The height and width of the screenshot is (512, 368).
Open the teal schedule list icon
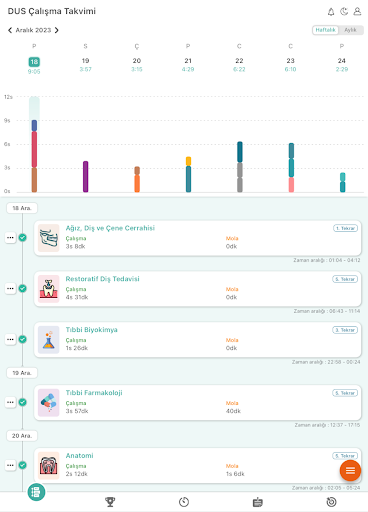pos(36,492)
